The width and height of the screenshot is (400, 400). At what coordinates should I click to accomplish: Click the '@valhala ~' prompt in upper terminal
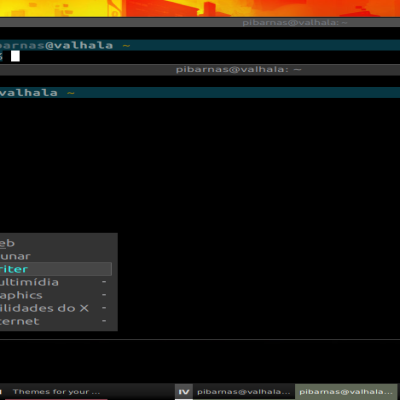coord(88,45)
